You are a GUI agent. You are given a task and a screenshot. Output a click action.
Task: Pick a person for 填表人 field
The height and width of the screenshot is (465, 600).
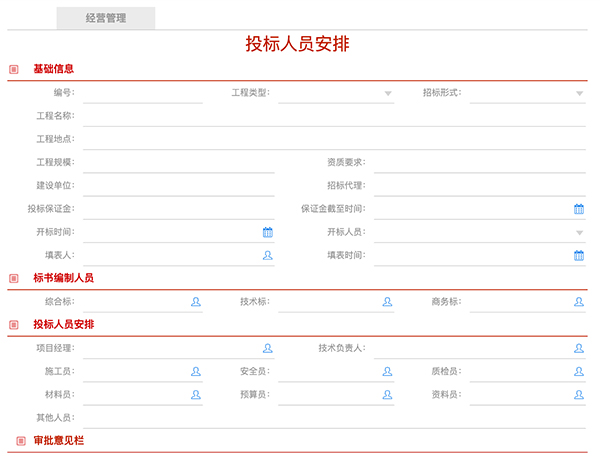[x=267, y=255]
